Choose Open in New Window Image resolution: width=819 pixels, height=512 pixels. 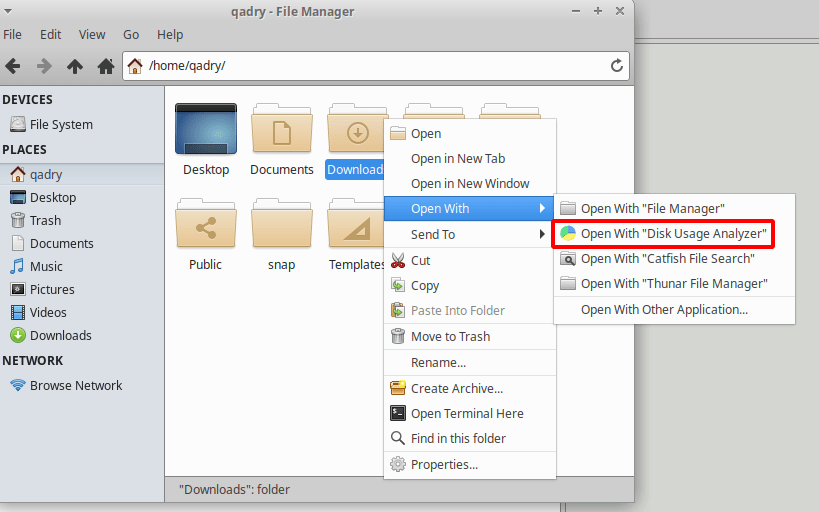[x=470, y=183]
